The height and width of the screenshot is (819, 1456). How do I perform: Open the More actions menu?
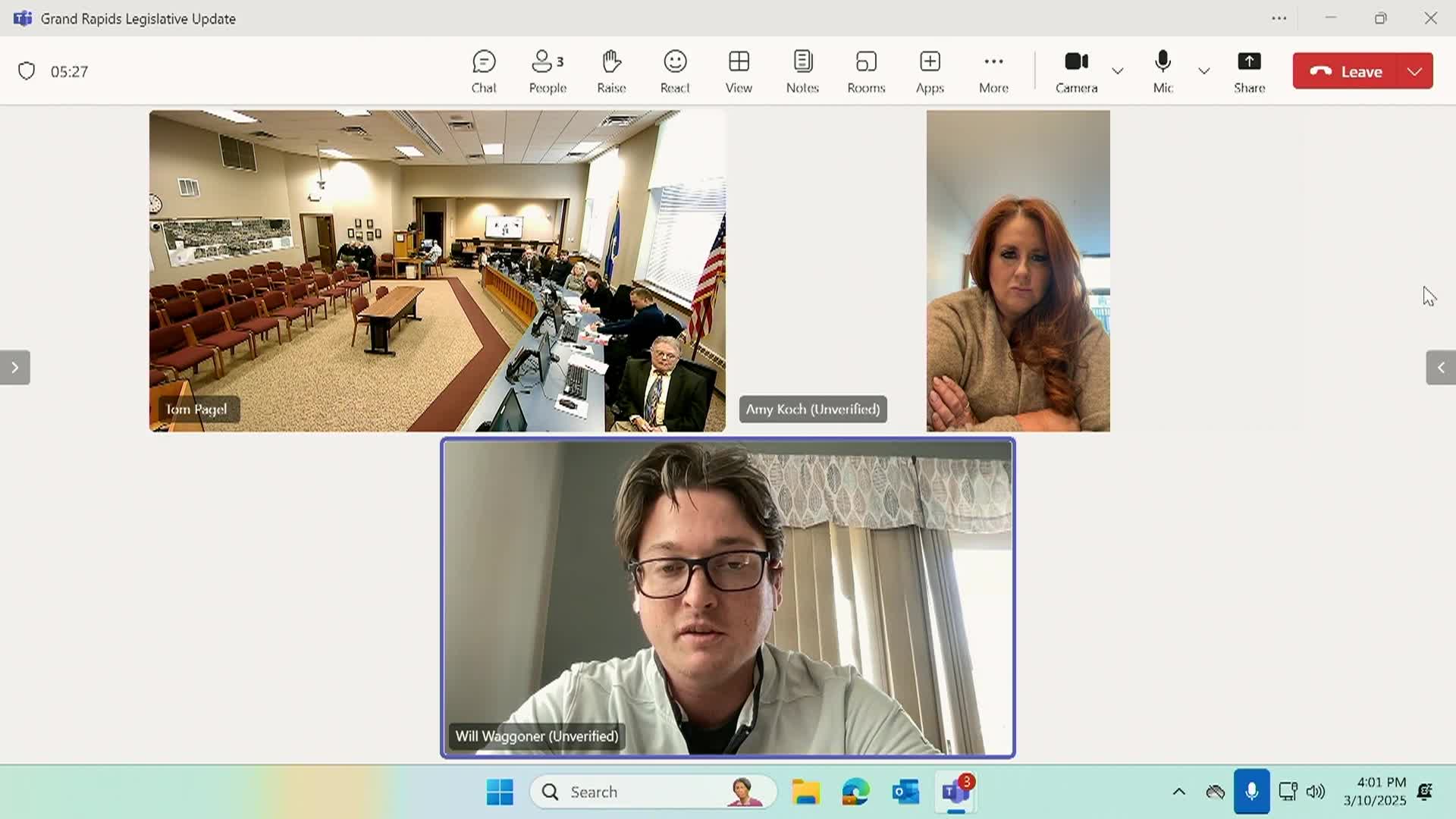[x=993, y=71]
